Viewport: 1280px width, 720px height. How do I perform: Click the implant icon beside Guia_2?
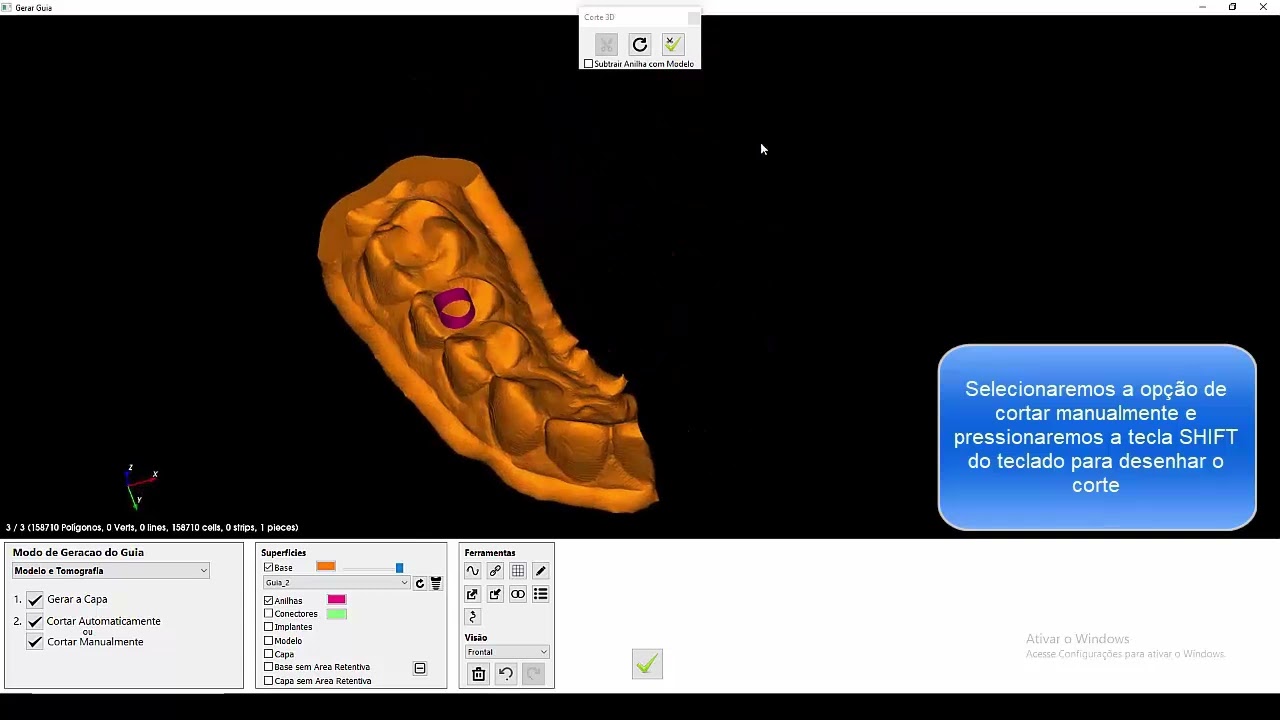coord(436,583)
